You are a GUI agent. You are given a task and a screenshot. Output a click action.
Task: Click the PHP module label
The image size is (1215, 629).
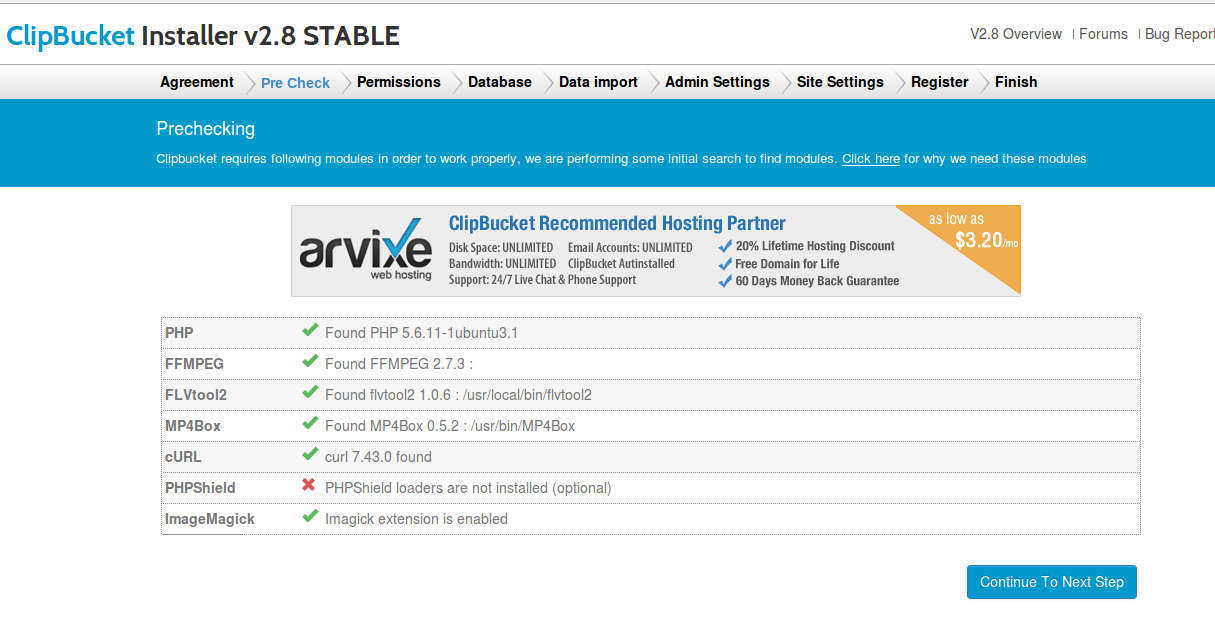pyautogui.click(x=179, y=333)
